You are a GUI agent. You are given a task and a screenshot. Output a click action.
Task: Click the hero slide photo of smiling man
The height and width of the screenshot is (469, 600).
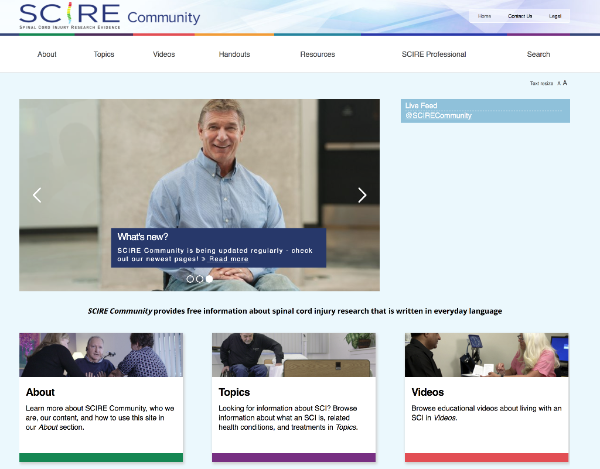pos(199,195)
